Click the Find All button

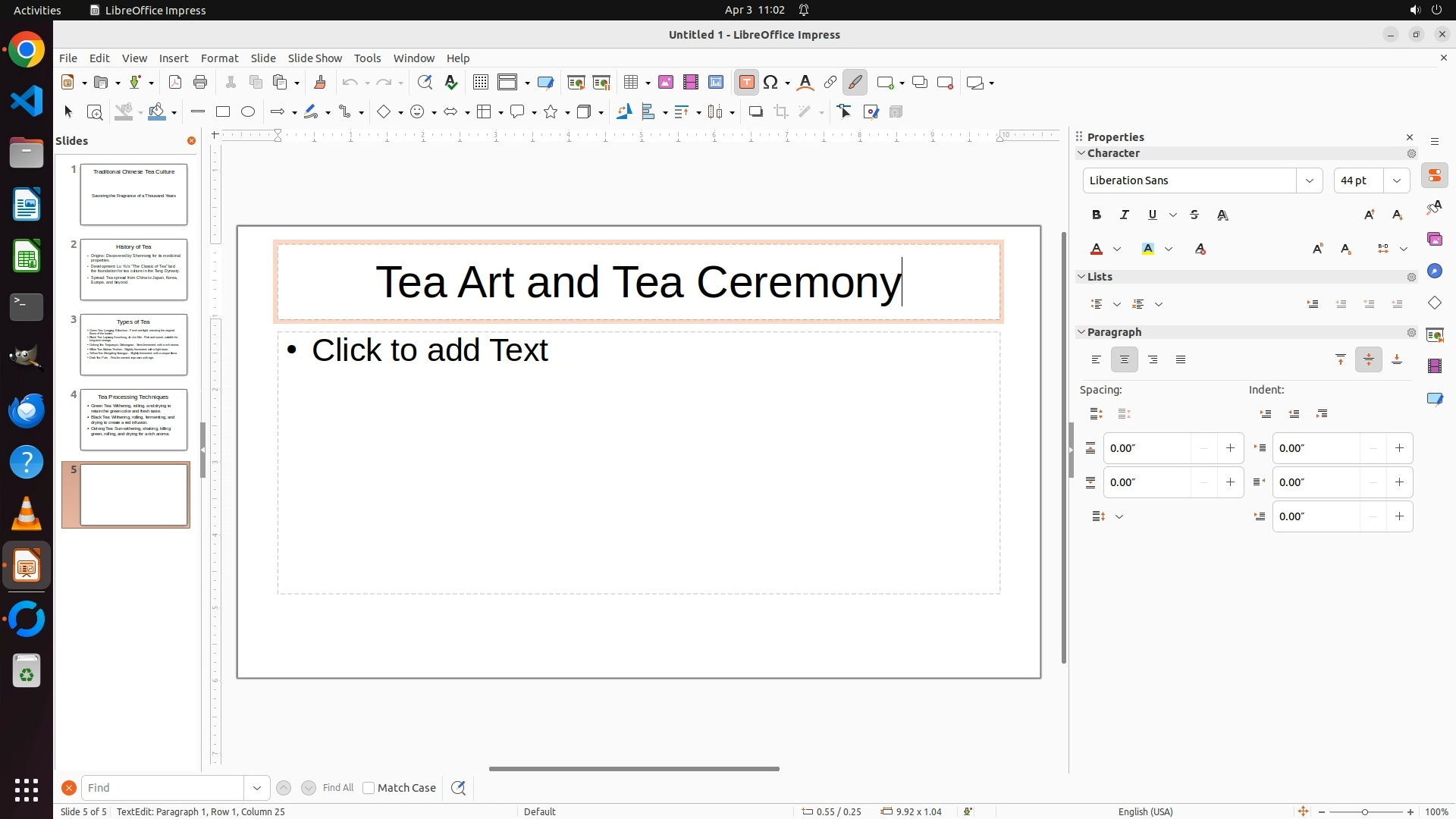click(337, 788)
